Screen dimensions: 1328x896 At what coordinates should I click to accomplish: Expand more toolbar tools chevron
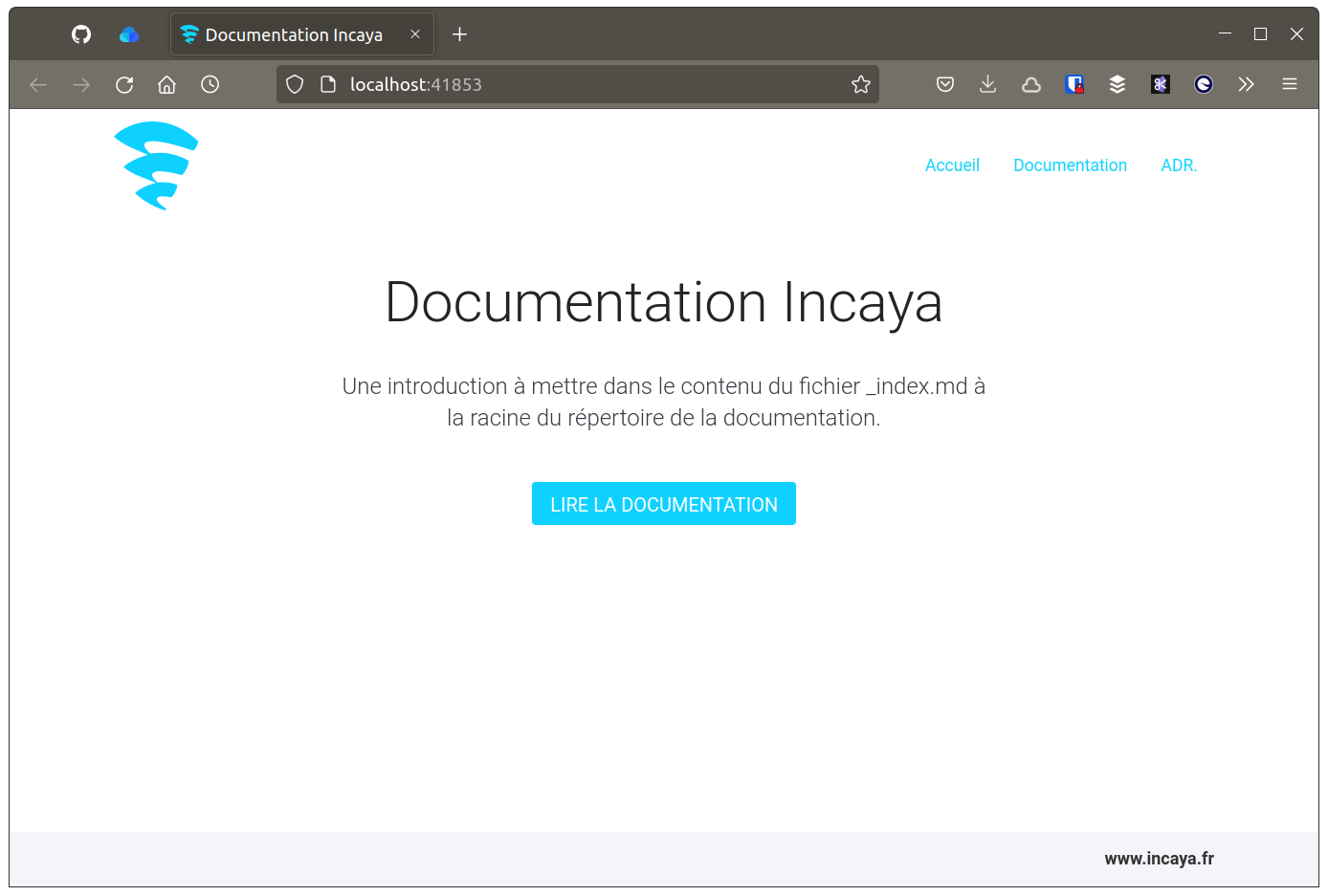click(x=1246, y=85)
